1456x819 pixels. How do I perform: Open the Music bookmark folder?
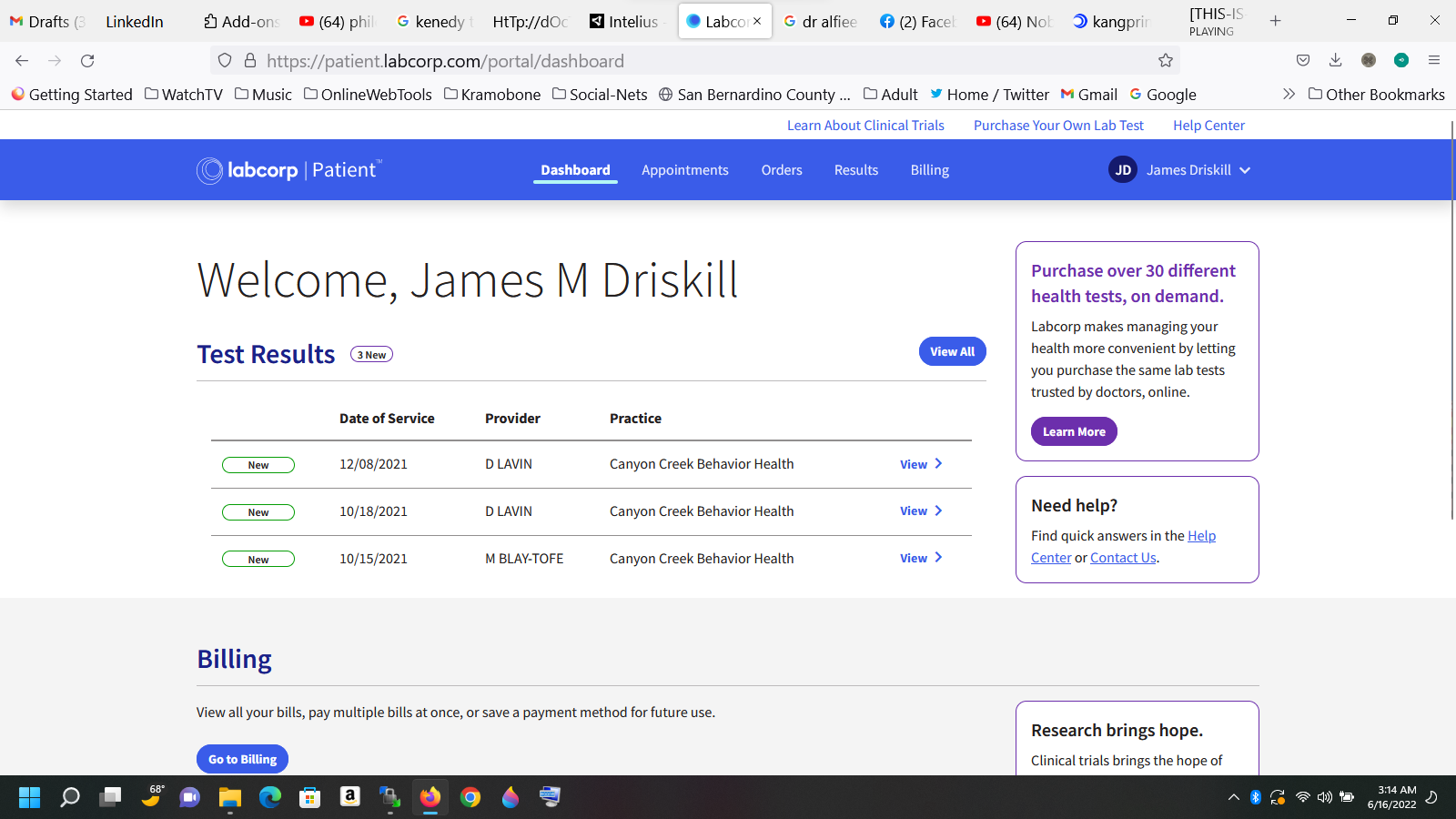coord(263,95)
